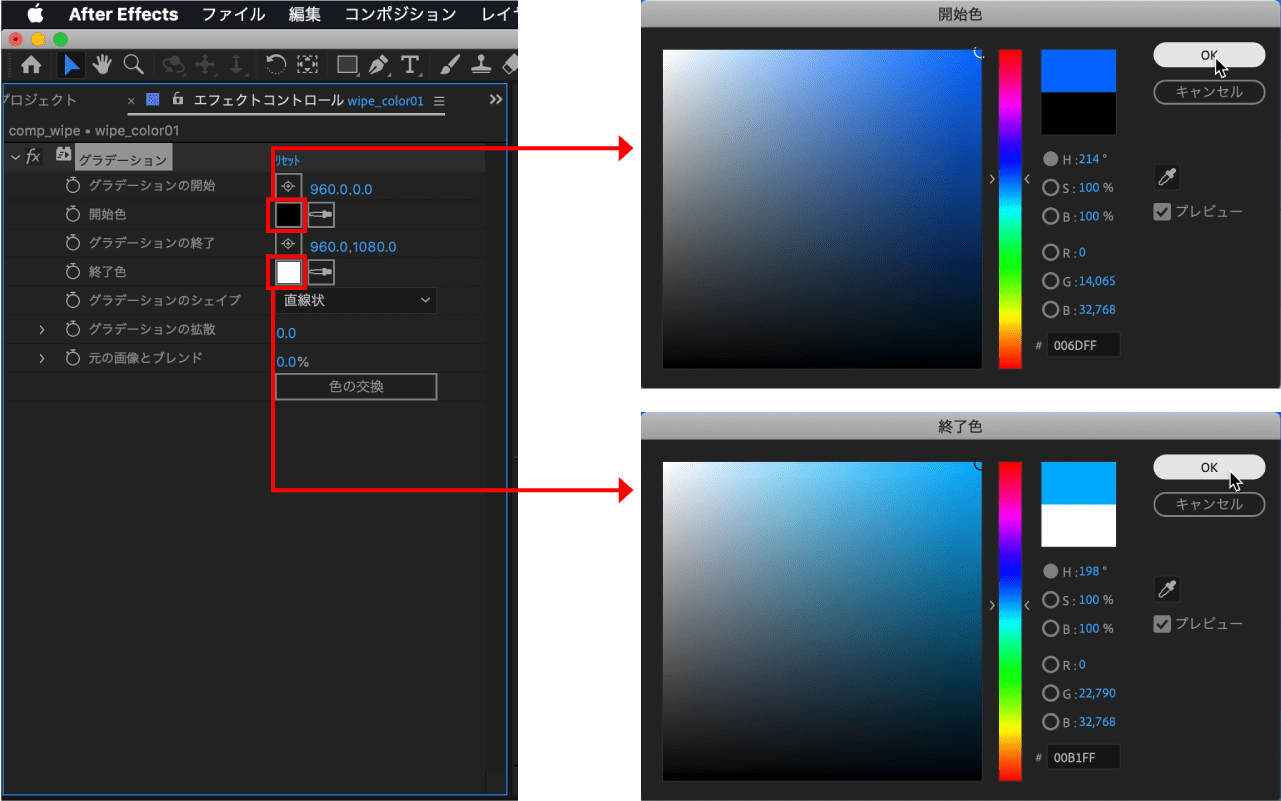Select the H radio button in 終了色 dialog

[1050, 571]
